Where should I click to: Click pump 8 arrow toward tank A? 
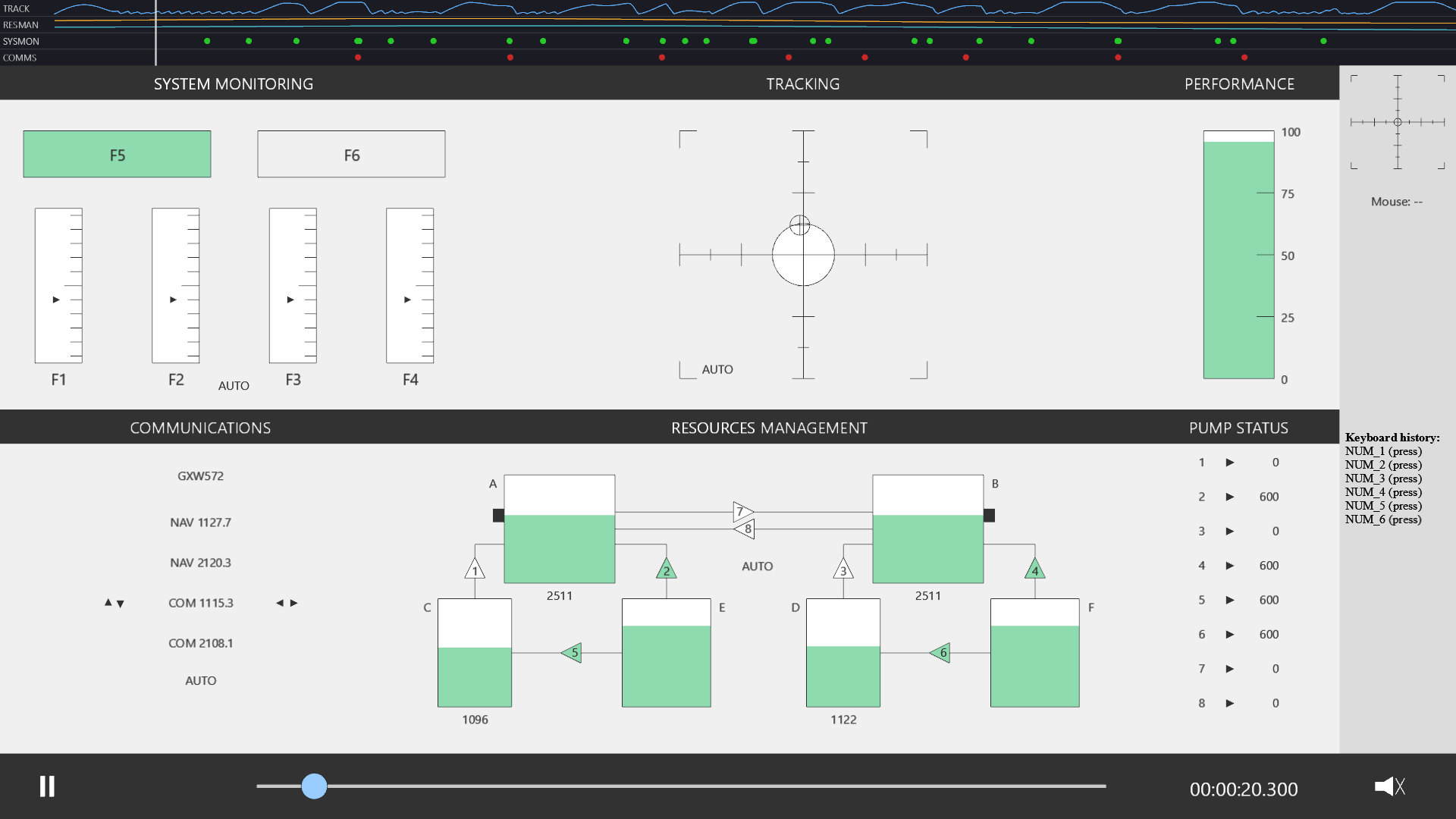point(745,529)
